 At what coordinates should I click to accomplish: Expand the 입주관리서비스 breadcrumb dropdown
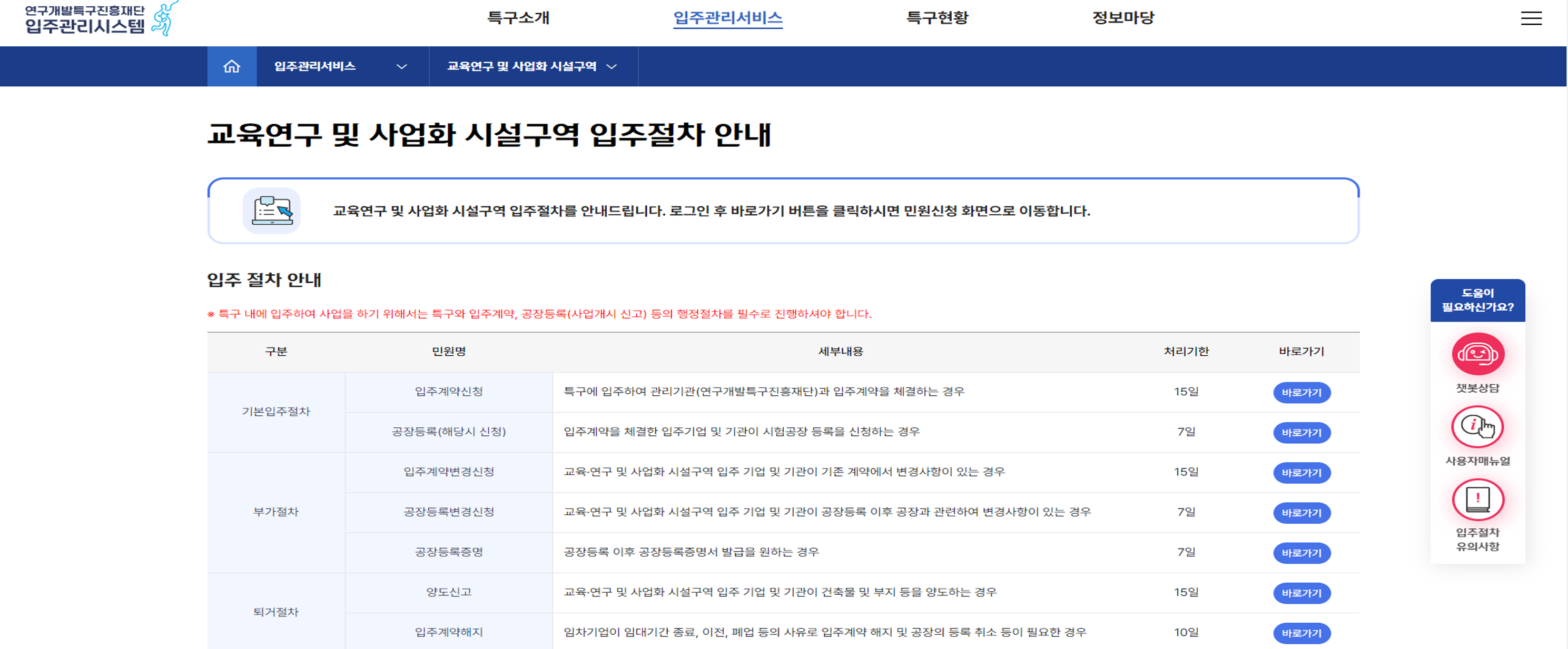[x=341, y=66]
